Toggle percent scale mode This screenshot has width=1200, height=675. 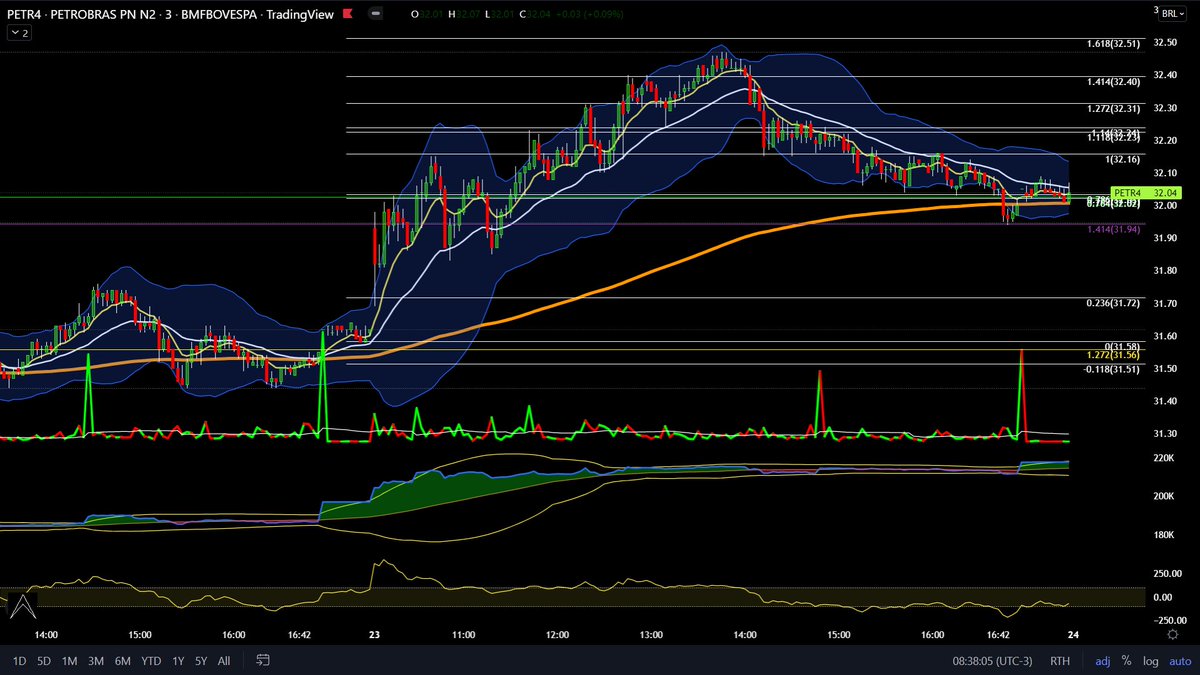tap(1126, 660)
